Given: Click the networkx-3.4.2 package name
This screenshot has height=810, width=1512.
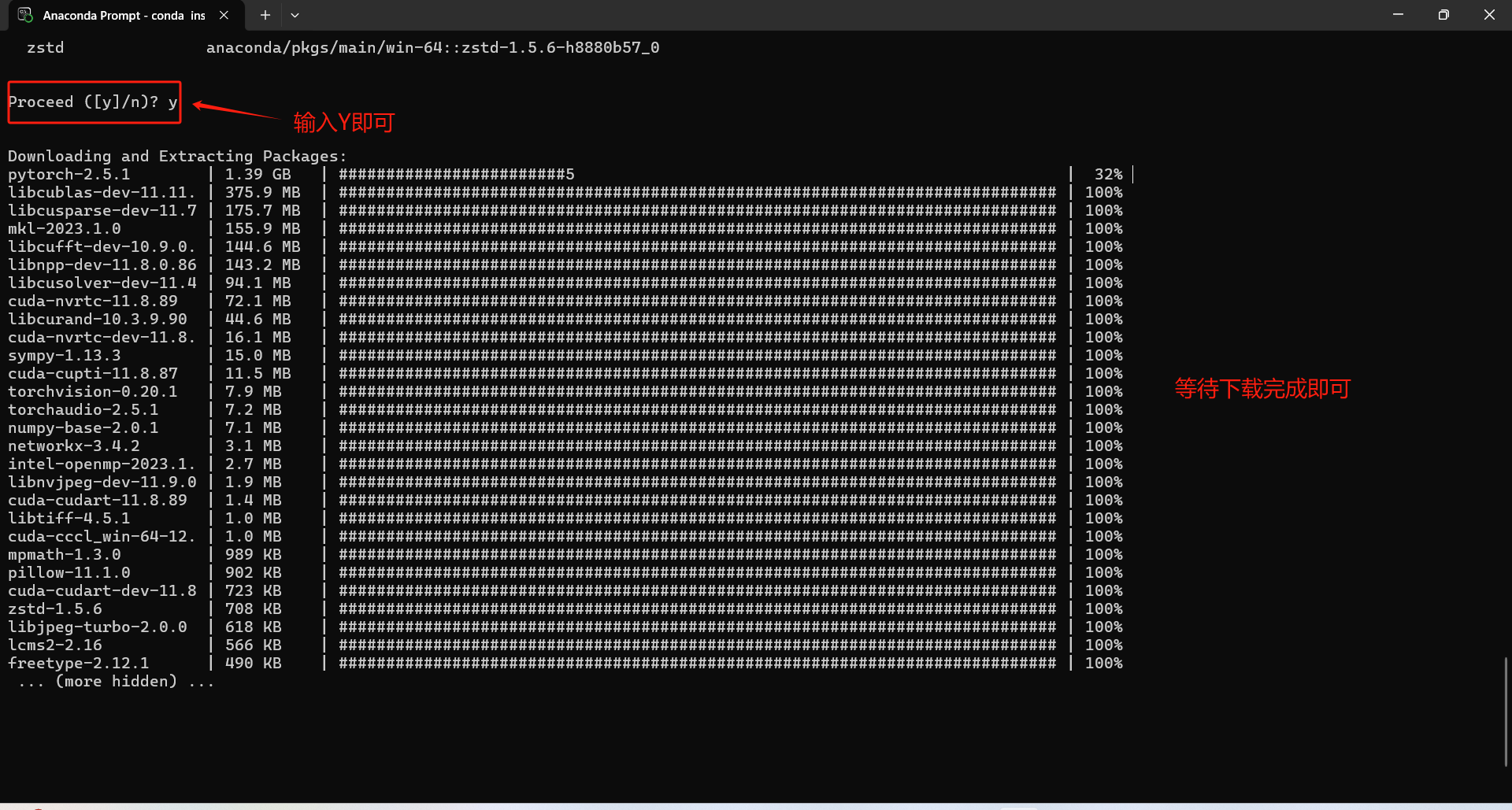Looking at the screenshot, I should click(x=74, y=446).
